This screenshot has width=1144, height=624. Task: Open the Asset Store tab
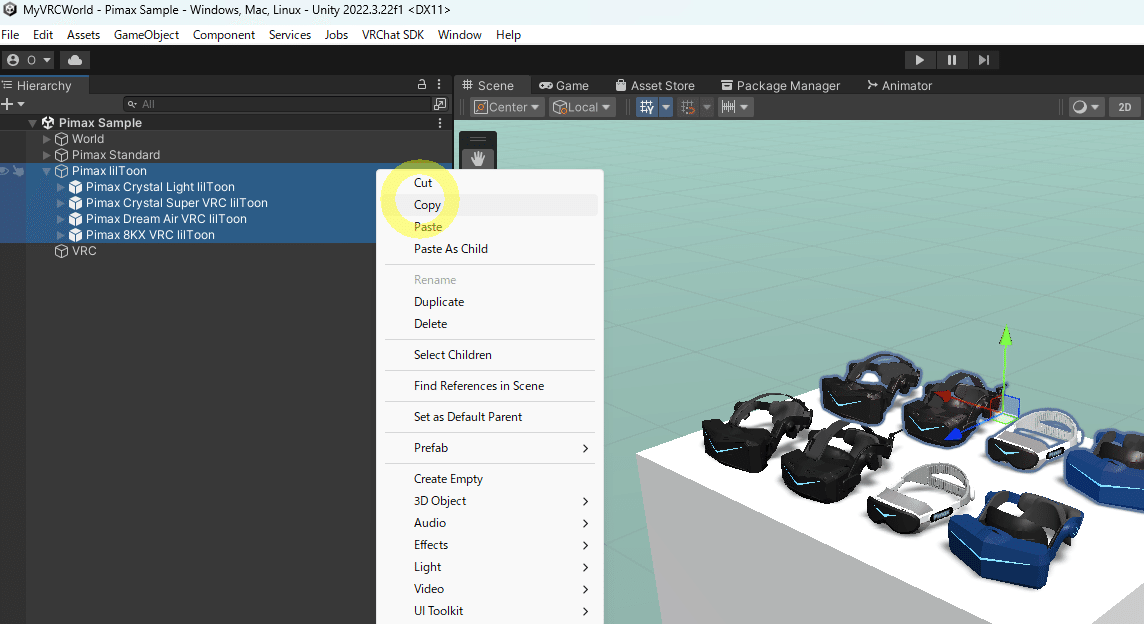(654, 85)
